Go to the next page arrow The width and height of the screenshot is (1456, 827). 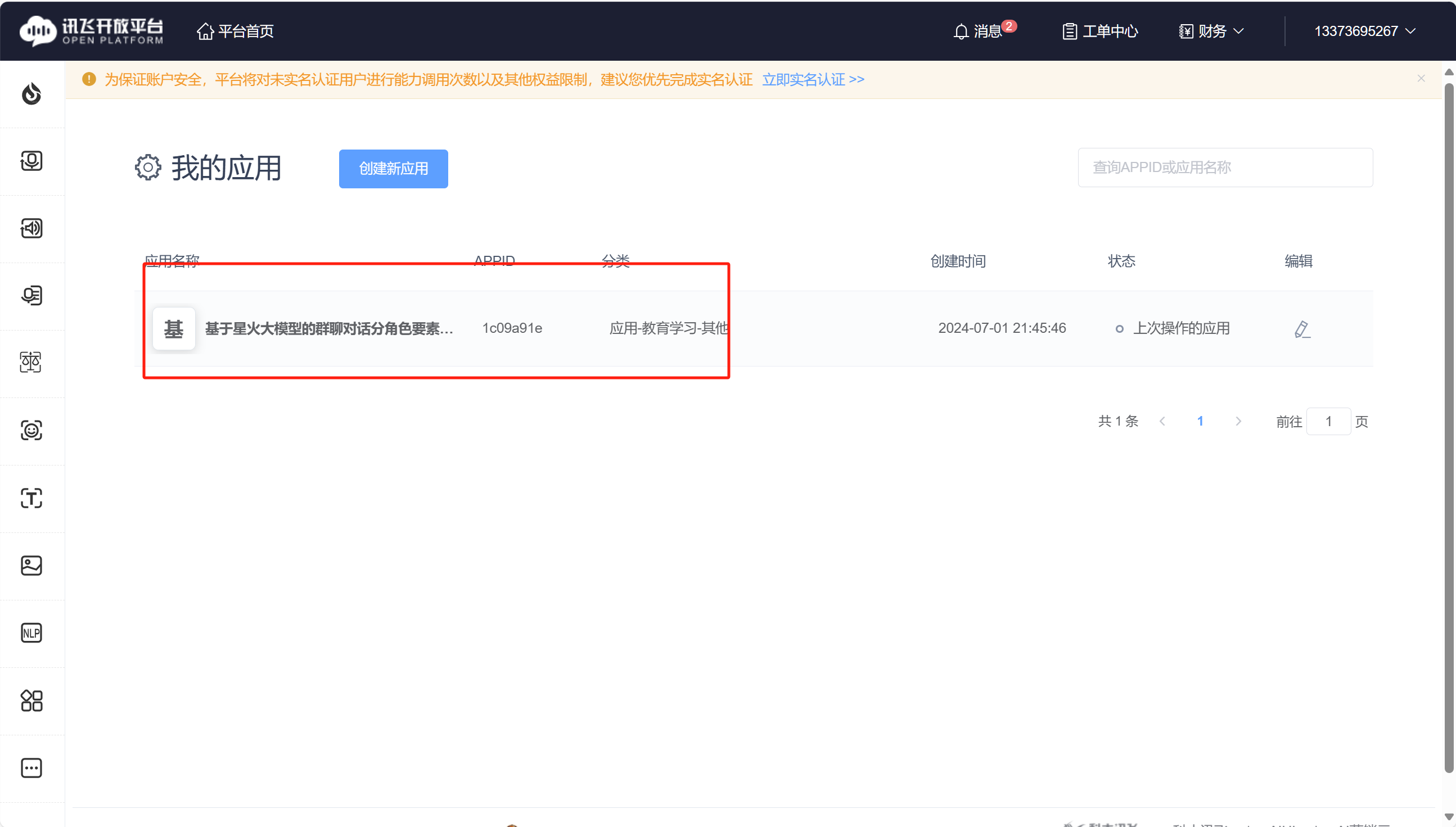(x=1238, y=421)
